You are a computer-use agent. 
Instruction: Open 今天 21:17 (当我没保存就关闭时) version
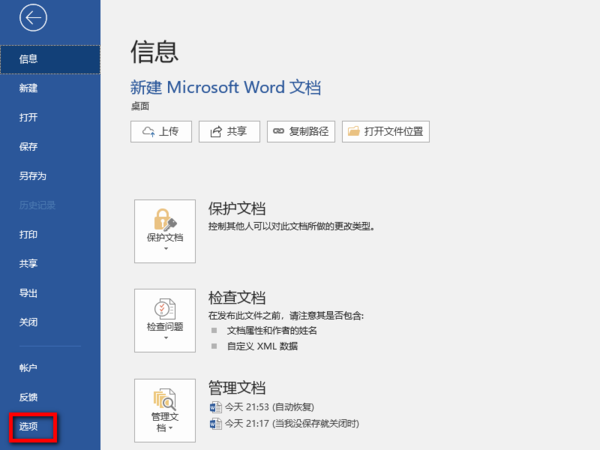(284, 424)
